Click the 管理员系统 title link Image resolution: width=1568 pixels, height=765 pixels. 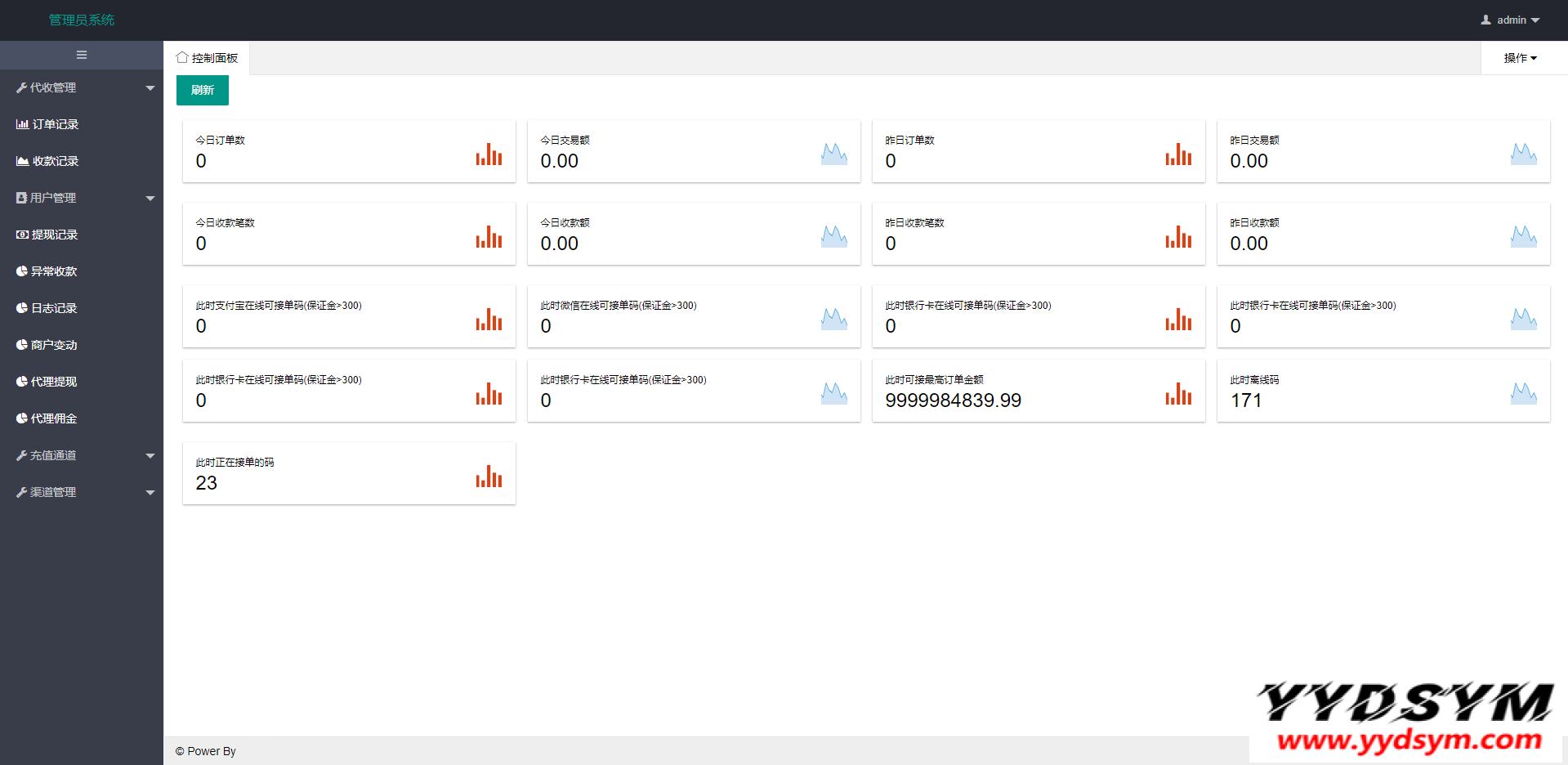click(x=82, y=20)
